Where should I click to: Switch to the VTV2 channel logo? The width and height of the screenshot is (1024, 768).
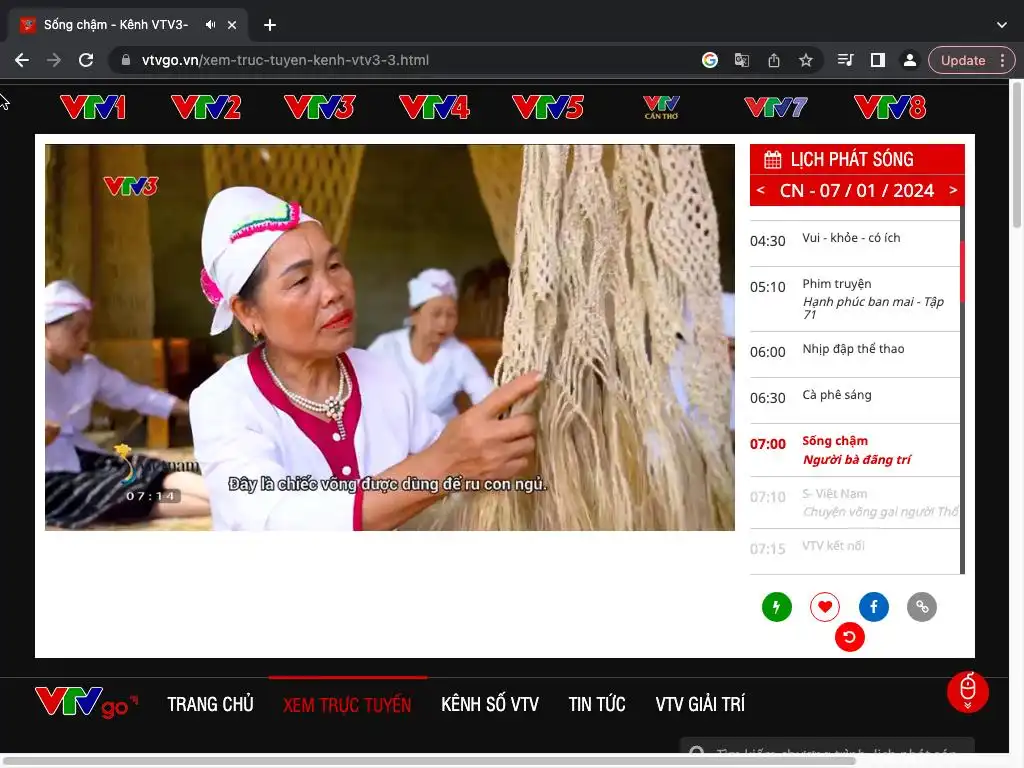click(206, 107)
